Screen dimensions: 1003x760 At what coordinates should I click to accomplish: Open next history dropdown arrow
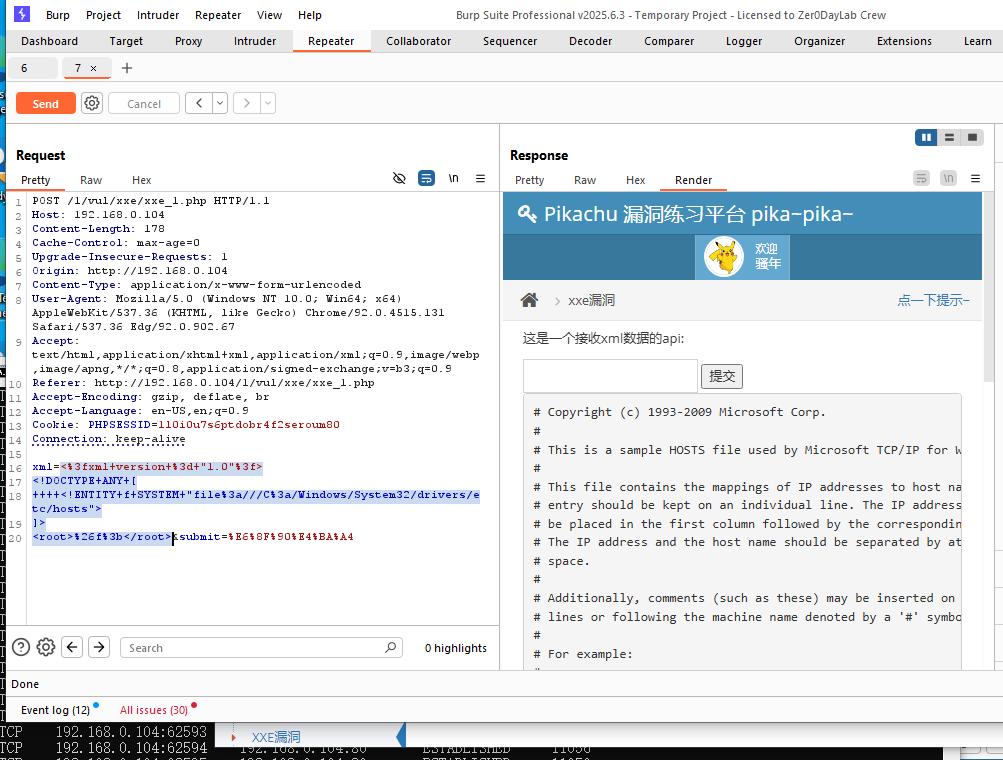click(x=268, y=103)
